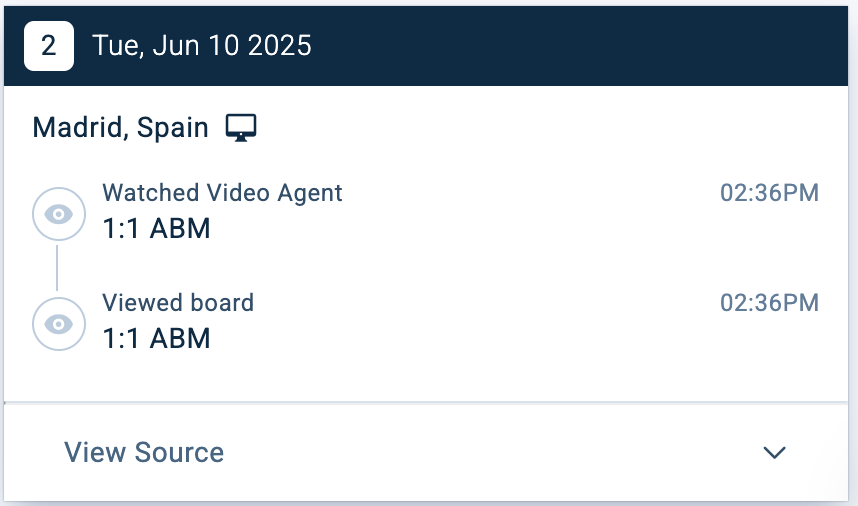The height and width of the screenshot is (506, 858).
Task: Click the eye icon beside Watched Video Agent
Action: 58,214
